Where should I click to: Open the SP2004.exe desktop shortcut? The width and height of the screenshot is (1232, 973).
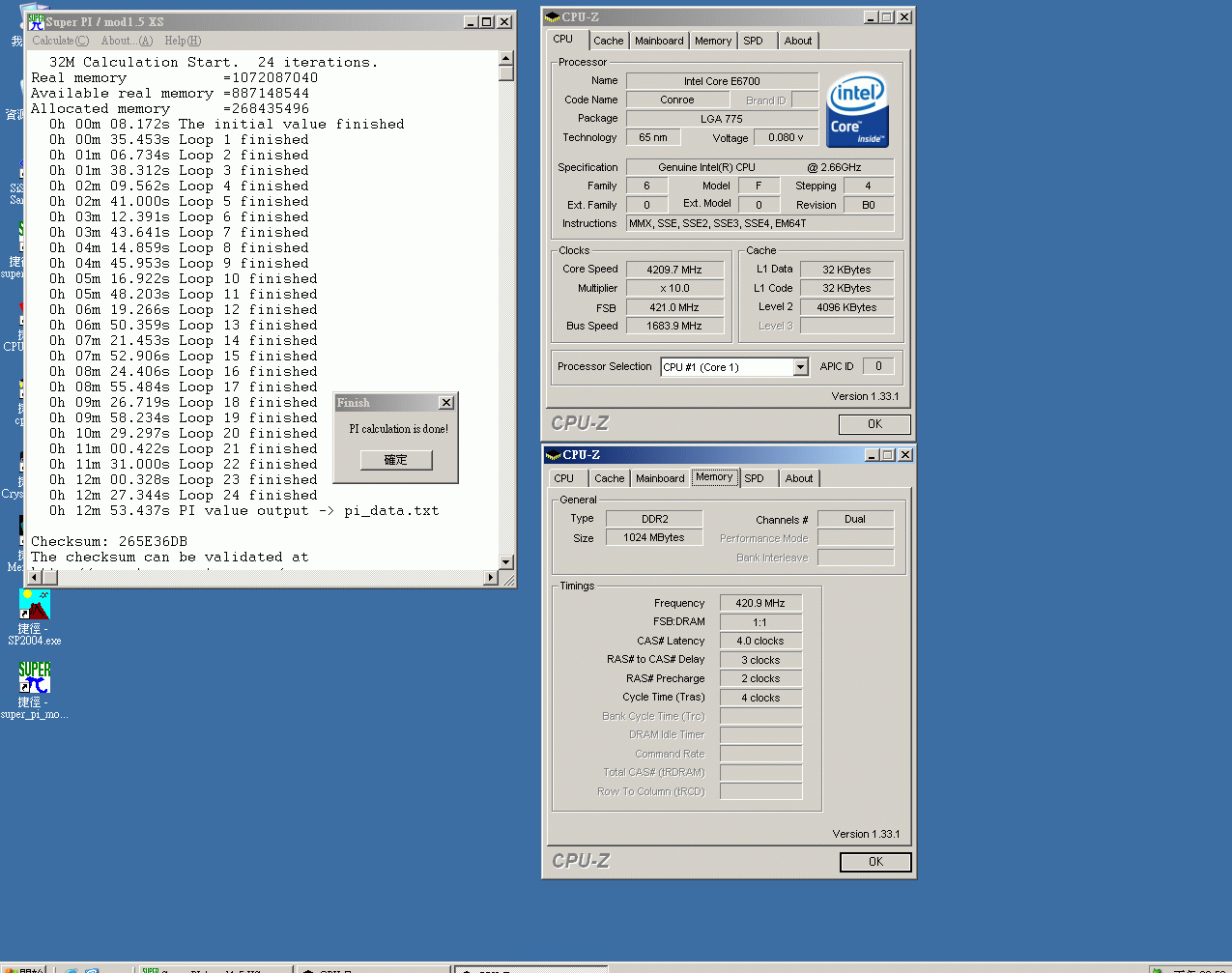point(34,606)
